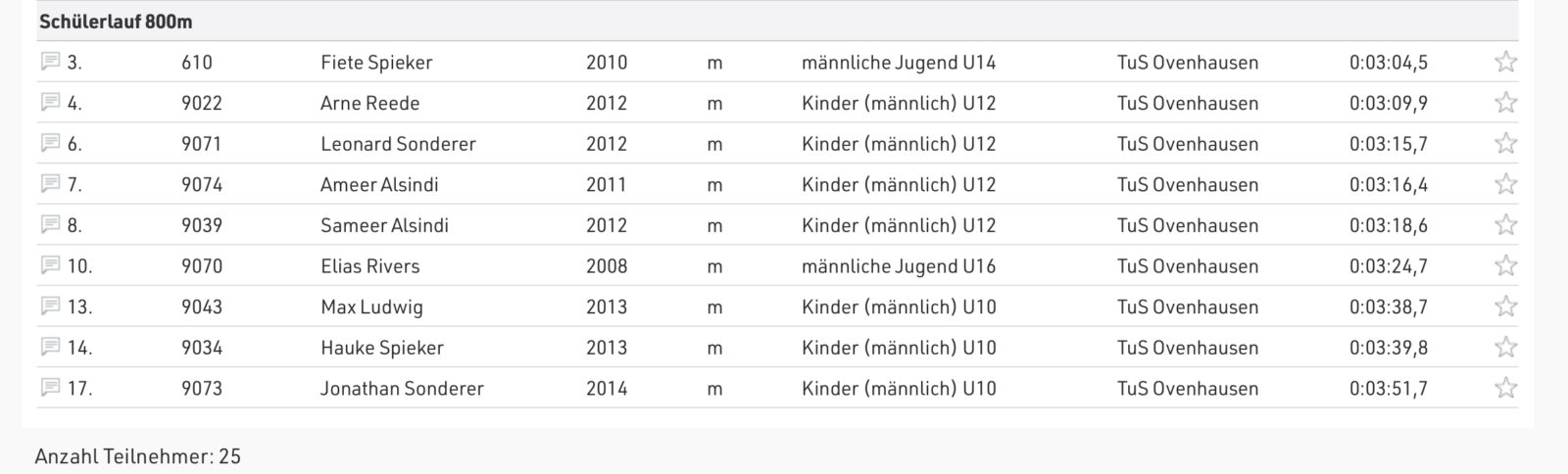Star the Sameer Alsindi result row

[x=1506, y=225]
